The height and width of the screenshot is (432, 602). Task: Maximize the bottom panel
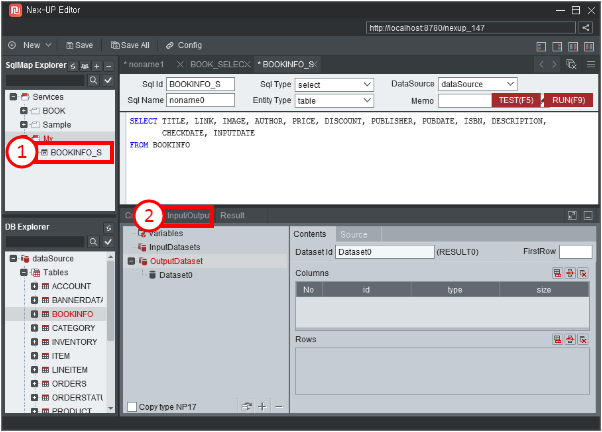click(572, 215)
